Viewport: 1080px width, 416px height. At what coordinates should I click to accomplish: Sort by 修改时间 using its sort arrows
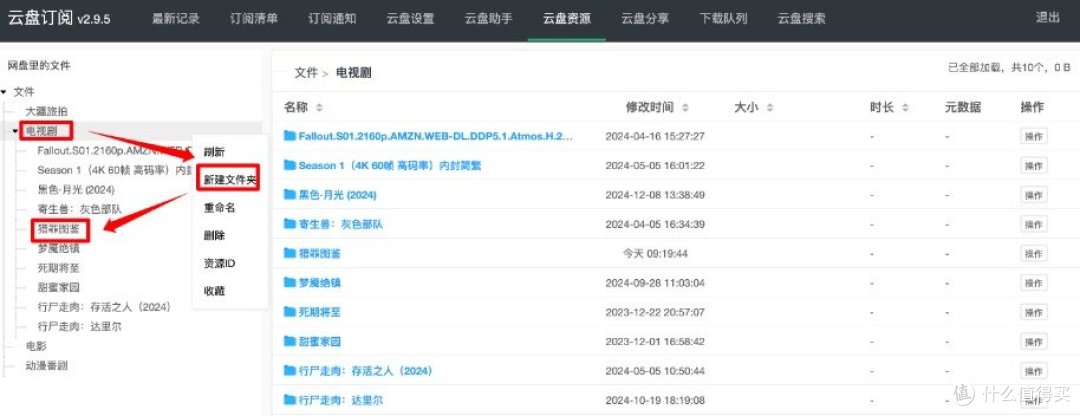click(x=685, y=107)
